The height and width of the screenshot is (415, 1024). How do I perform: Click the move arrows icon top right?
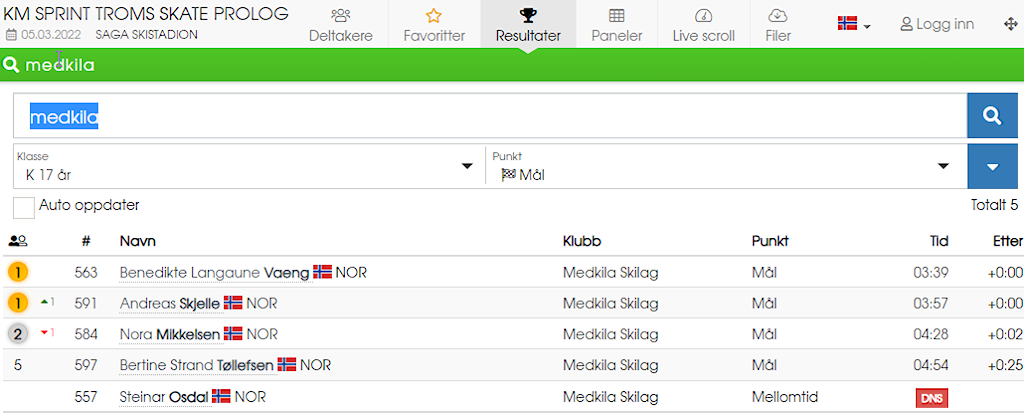point(1010,24)
